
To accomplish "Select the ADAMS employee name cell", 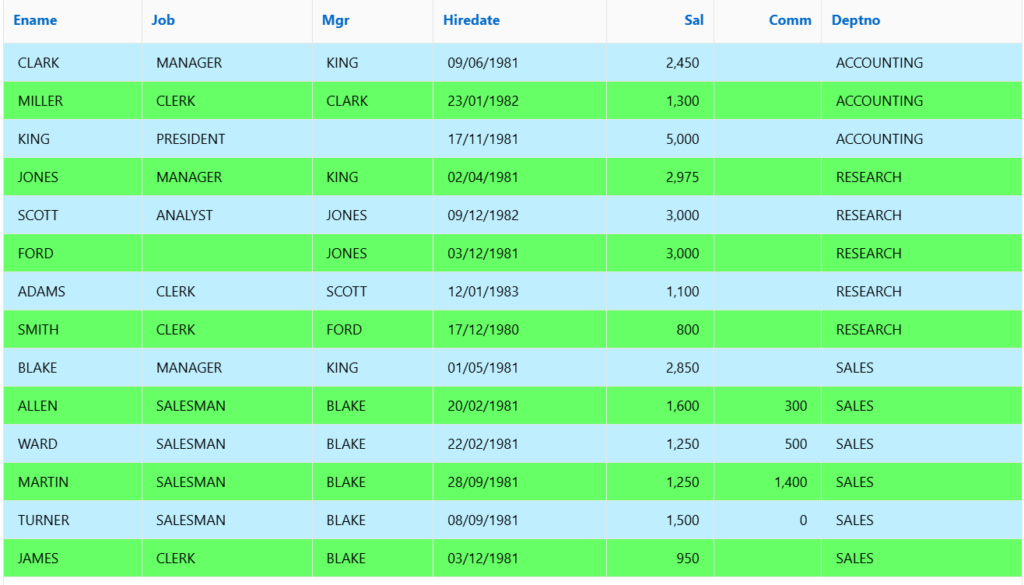I will tap(72, 292).
